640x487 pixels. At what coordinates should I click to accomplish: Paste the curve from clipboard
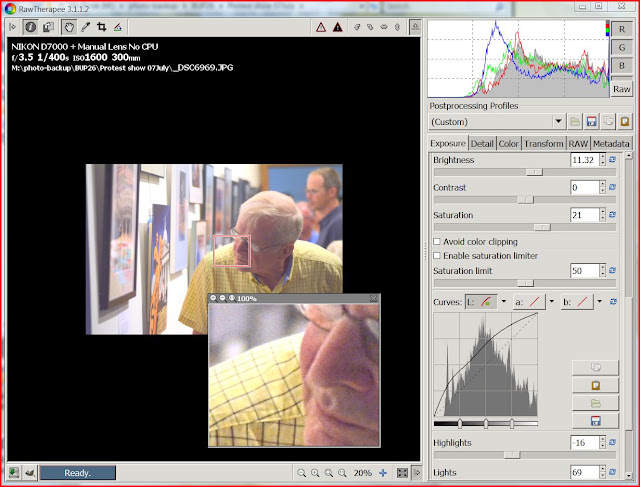(x=596, y=385)
